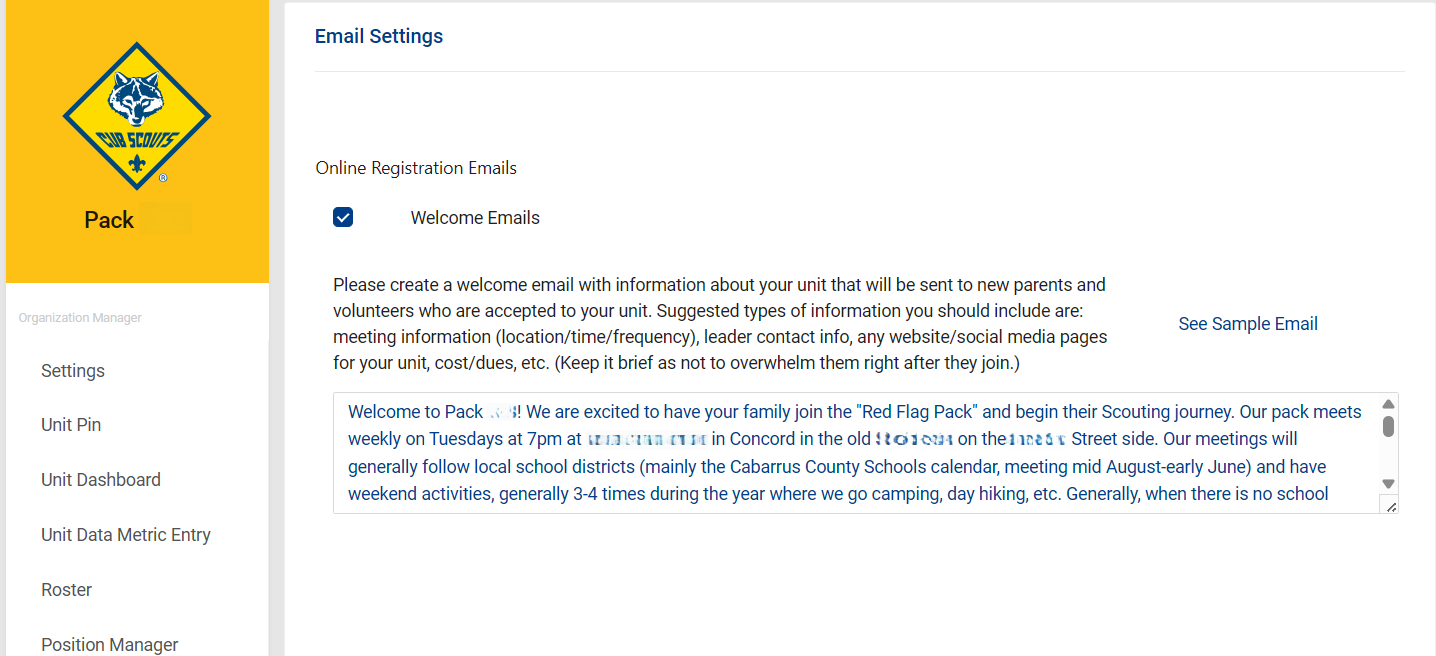Click the welcome email scrollbar thumb
1436x656 pixels.
[1388, 427]
